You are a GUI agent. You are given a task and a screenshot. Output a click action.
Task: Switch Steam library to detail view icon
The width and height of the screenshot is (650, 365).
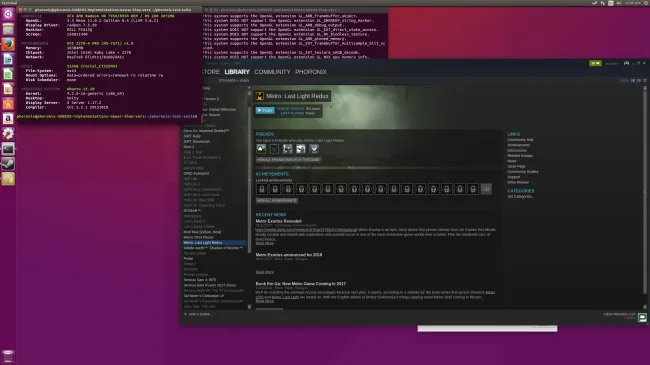coord(633,80)
